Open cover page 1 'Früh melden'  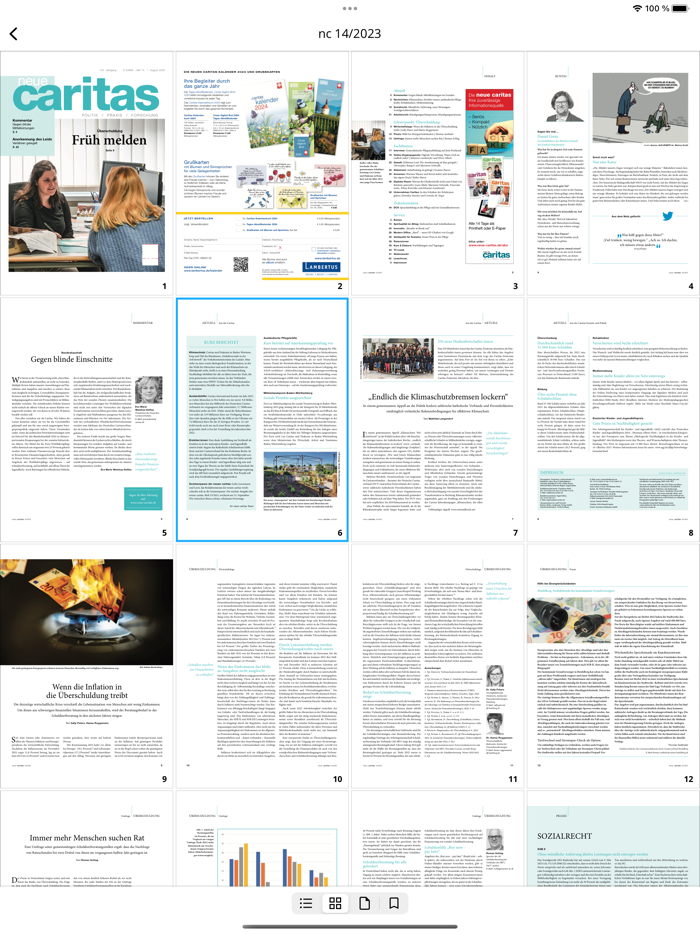[x=87, y=173]
